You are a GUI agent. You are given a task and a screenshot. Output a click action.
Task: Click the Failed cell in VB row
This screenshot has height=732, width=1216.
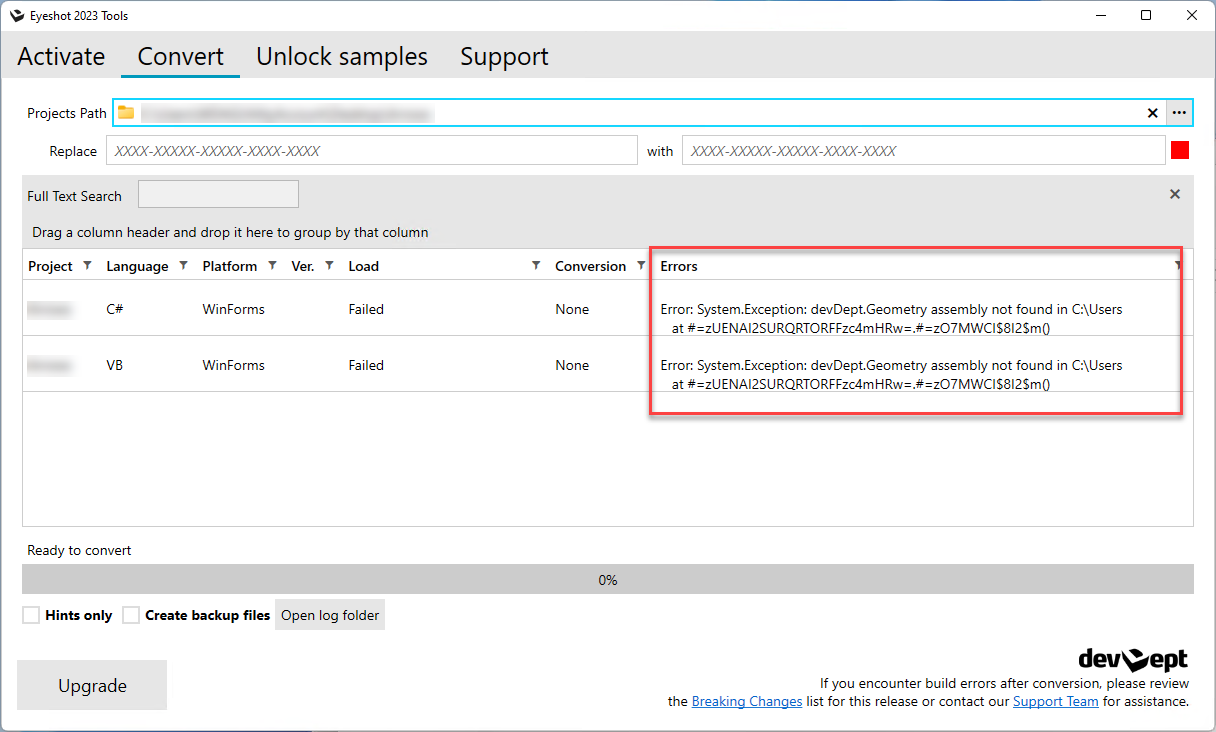coord(366,365)
